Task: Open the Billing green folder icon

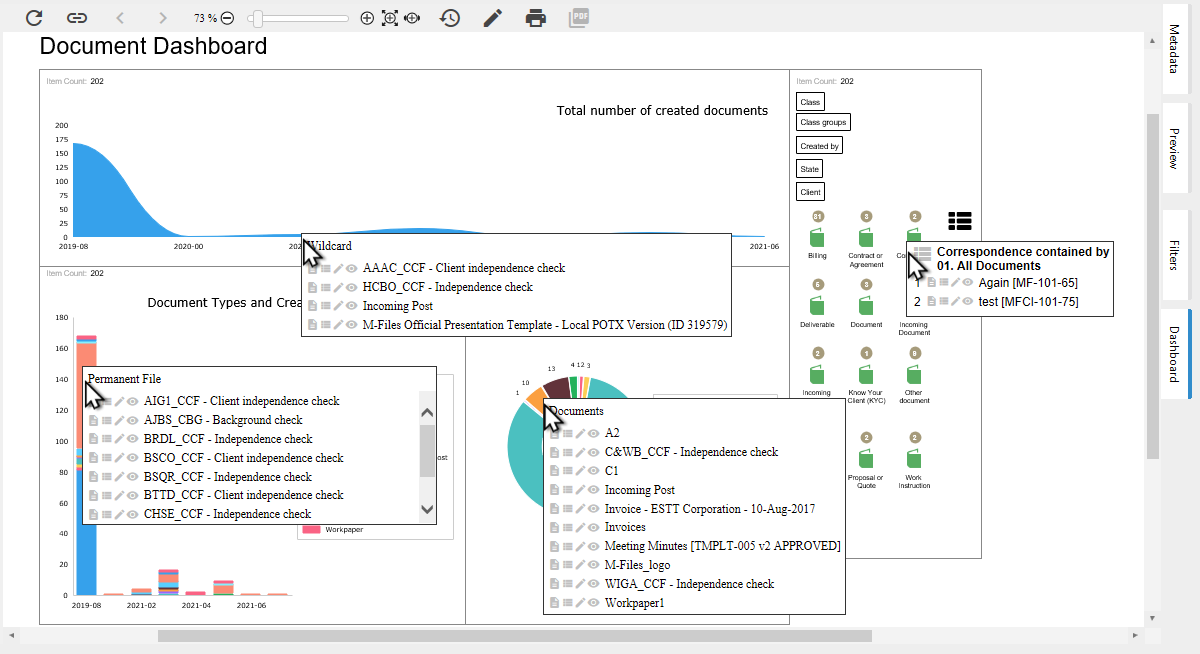Action: click(818, 239)
